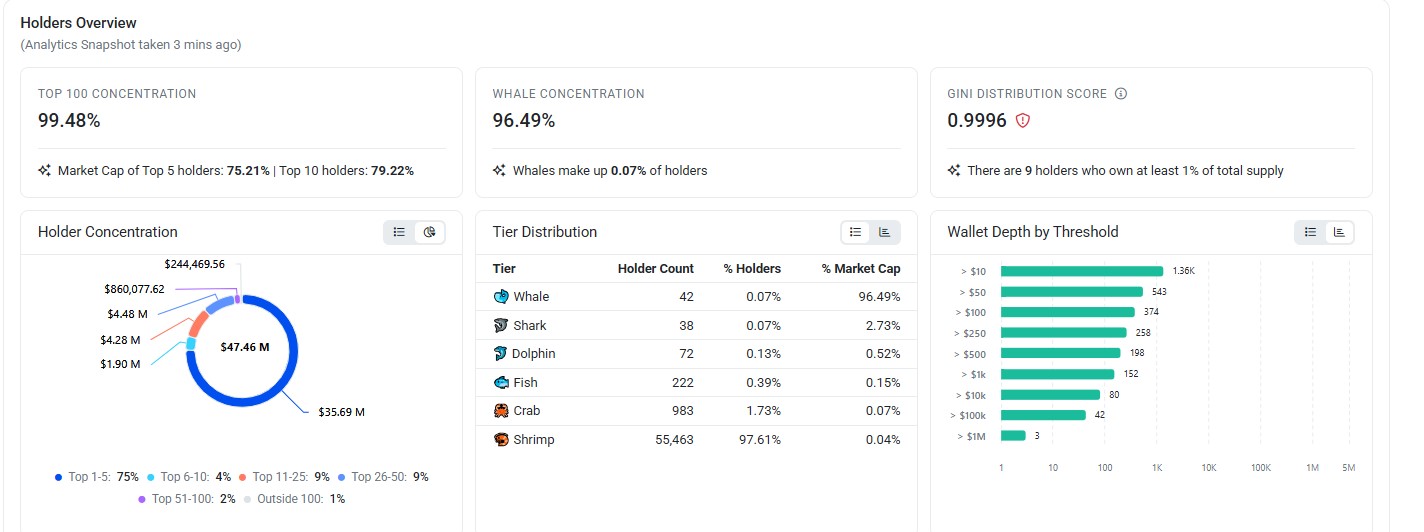This screenshot has height=532, width=1424.
Task: Click the Crab holder count 983
Action: pos(682,411)
